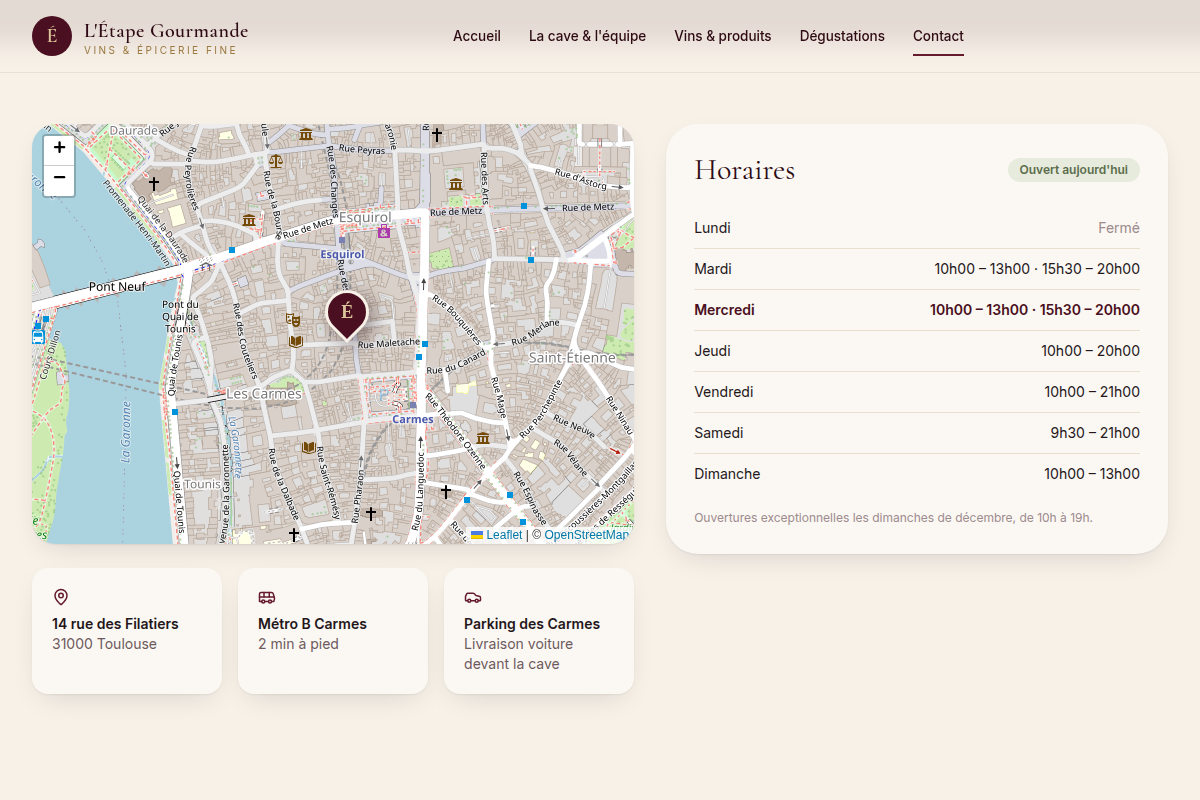
Task: Click the Horaires heading
Action: (745, 170)
